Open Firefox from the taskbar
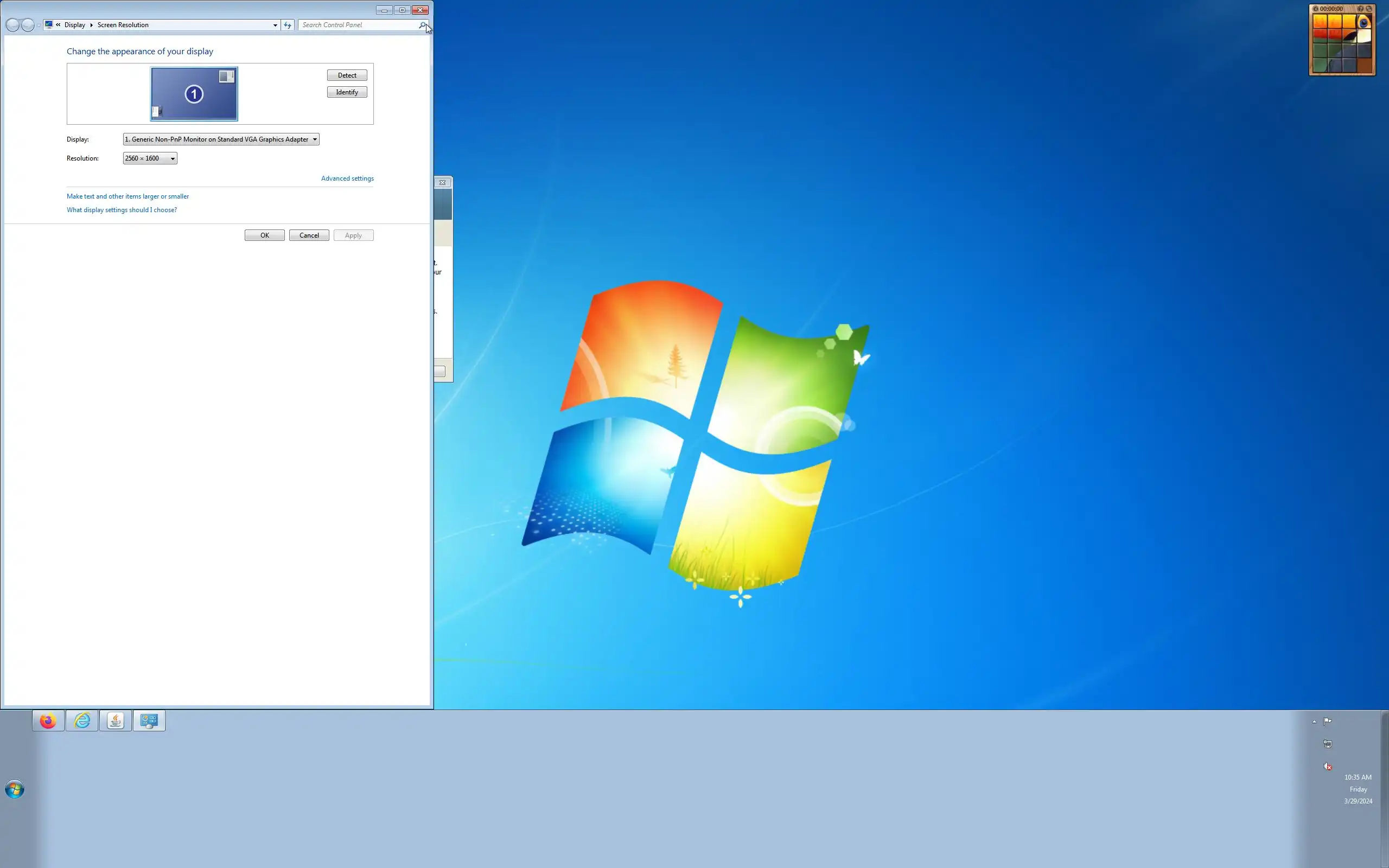Viewport: 1389px width, 868px height. tap(48, 720)
